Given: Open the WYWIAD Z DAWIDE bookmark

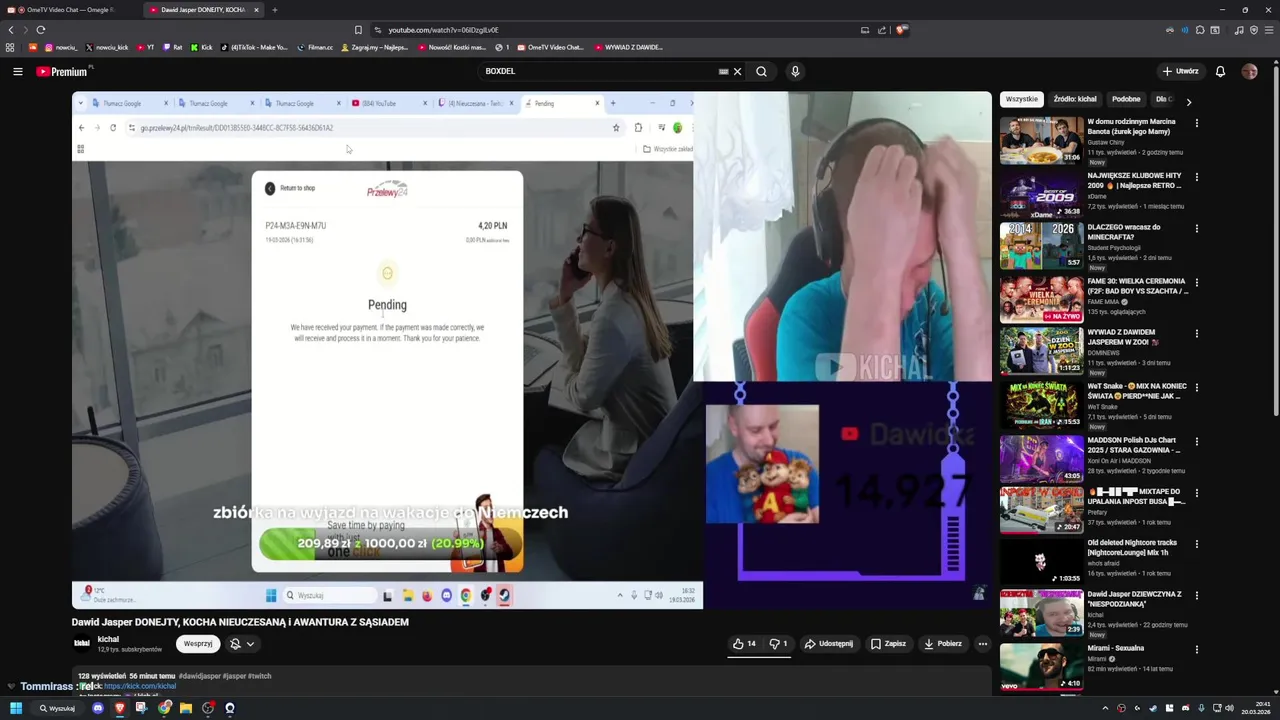Looking at the screenshot, I should [629, 47].
